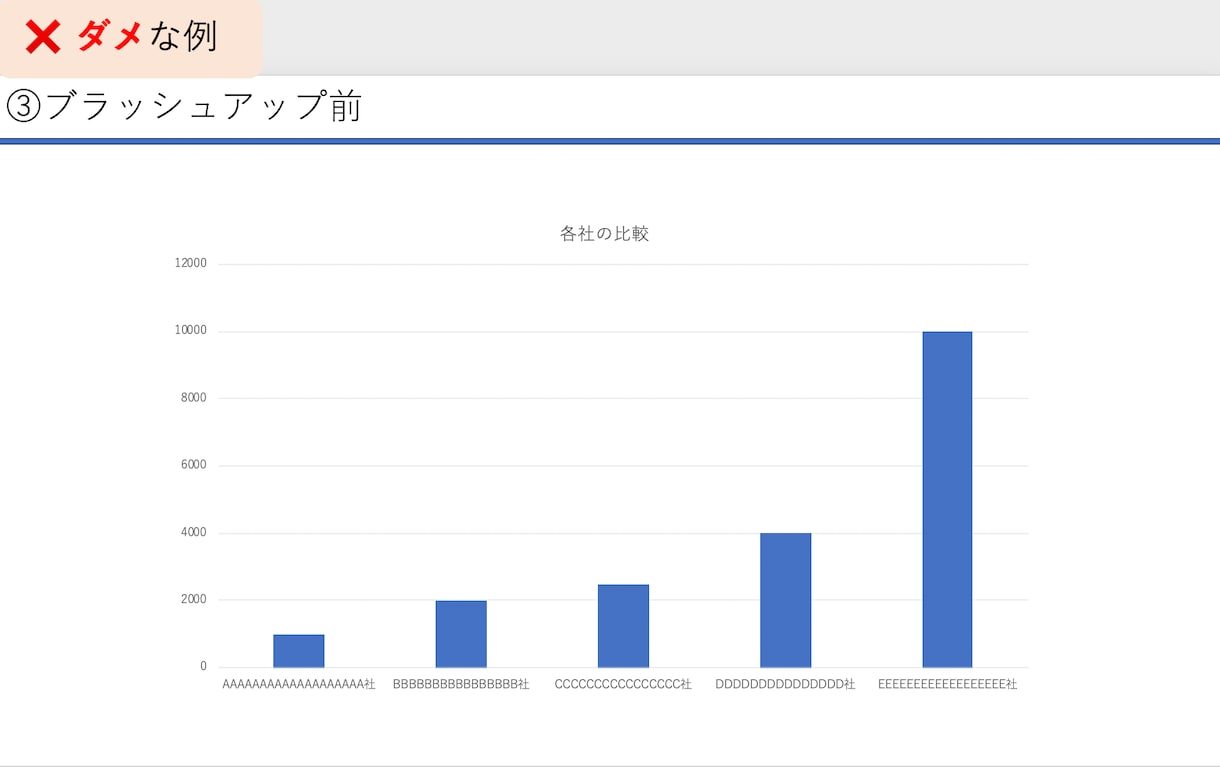This screenshot has height=767, width=1220.
Task: Click the axis label EEEEEEEEEEEEEEEEE社
Action: [x=947, y=685]
